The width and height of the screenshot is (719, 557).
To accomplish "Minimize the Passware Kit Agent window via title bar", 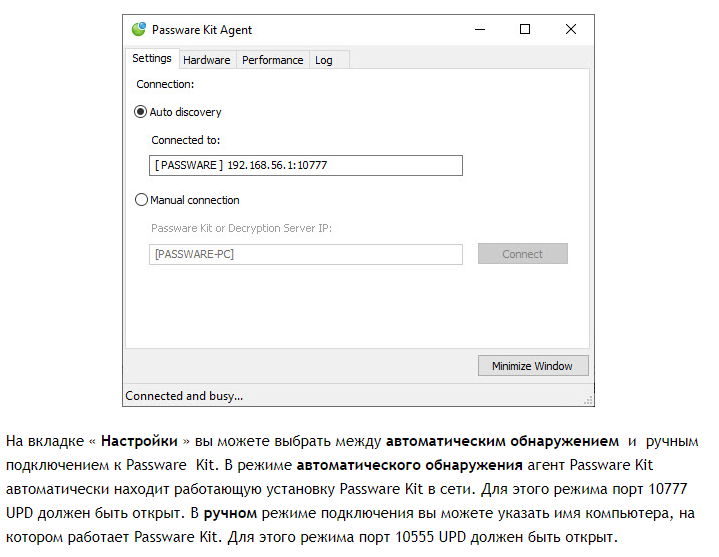I will [x=479, y=30].
